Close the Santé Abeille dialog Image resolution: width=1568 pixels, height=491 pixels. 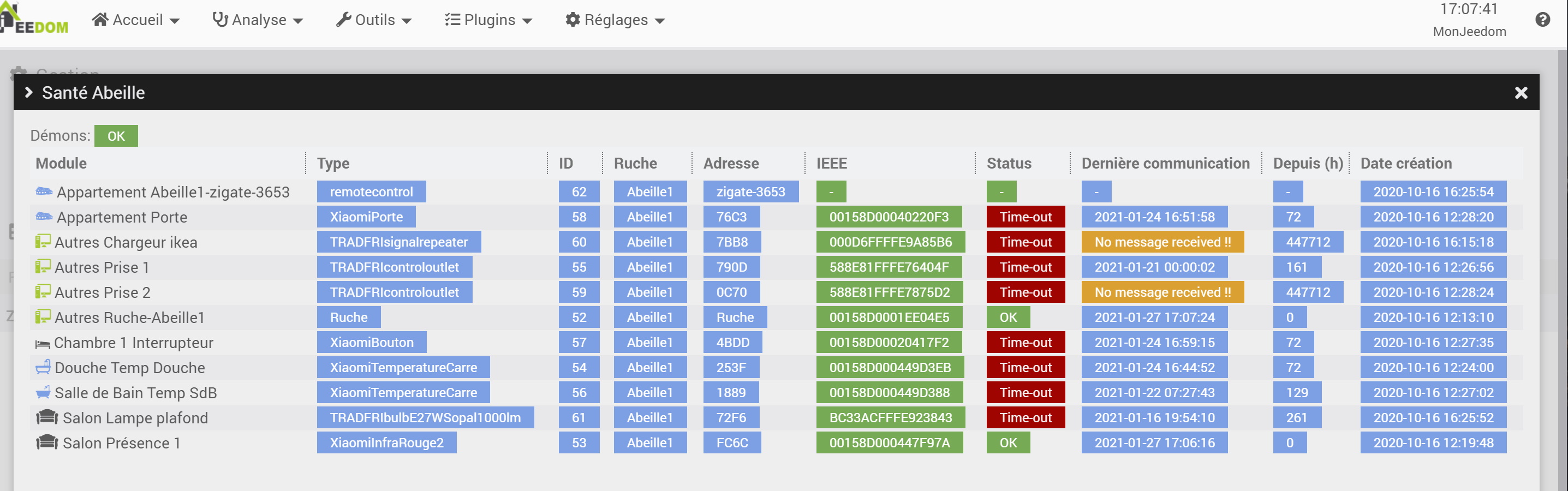[x=1521, y=93]
